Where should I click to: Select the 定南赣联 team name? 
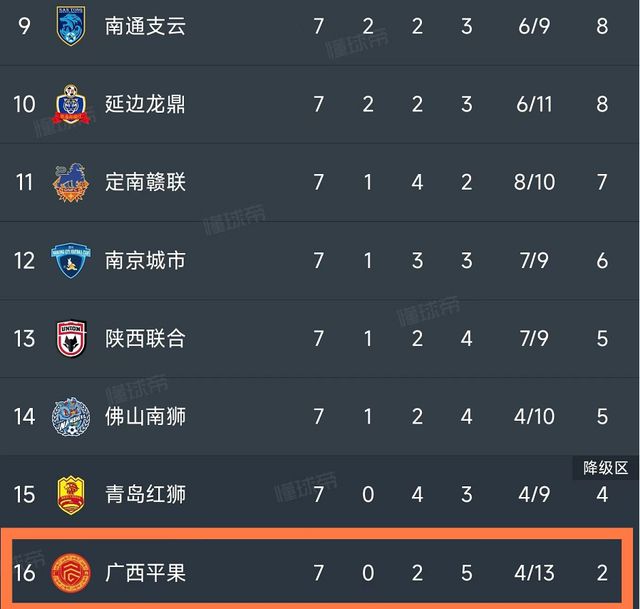pyautogui.click(x=145, y=182)
